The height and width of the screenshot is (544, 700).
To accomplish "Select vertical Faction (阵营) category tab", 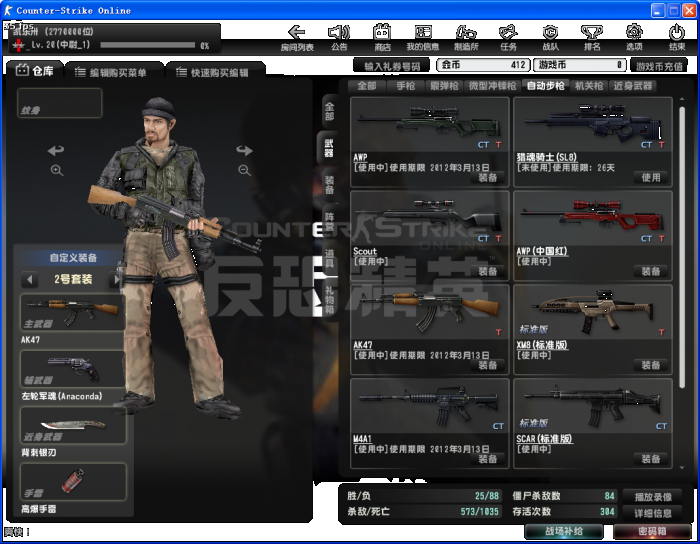I will point(329,222).
